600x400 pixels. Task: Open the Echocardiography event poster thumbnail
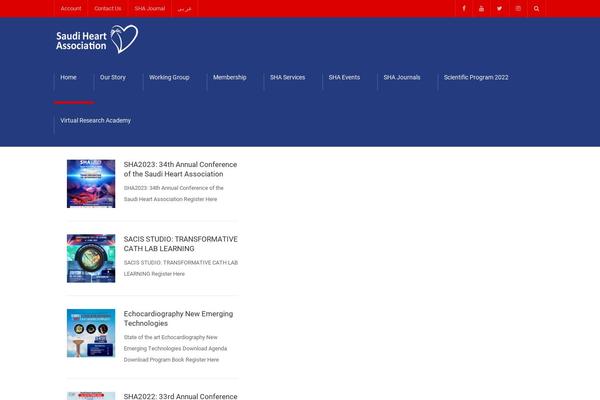pos(91,333)
